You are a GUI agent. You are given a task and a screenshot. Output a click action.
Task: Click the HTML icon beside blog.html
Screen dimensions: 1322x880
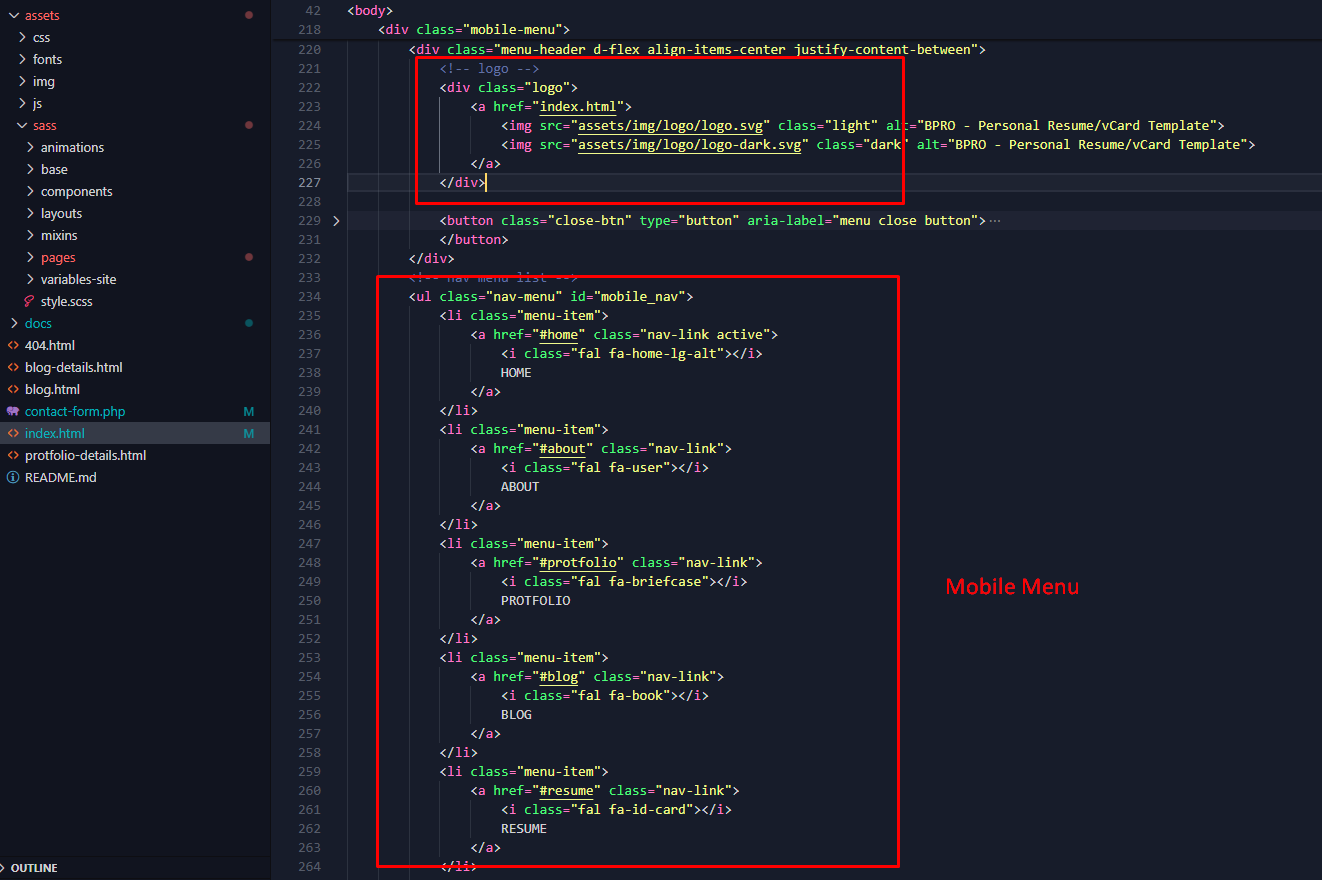tap(13, 389)
